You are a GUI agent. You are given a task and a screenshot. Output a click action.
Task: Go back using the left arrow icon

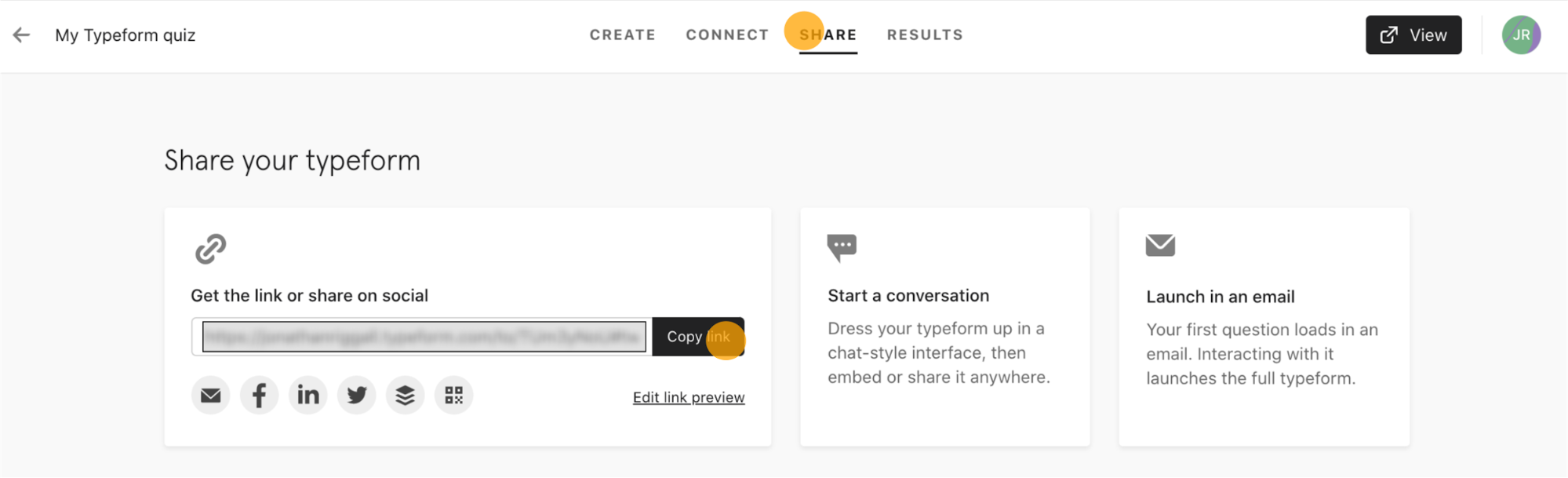tap(21, 35)
